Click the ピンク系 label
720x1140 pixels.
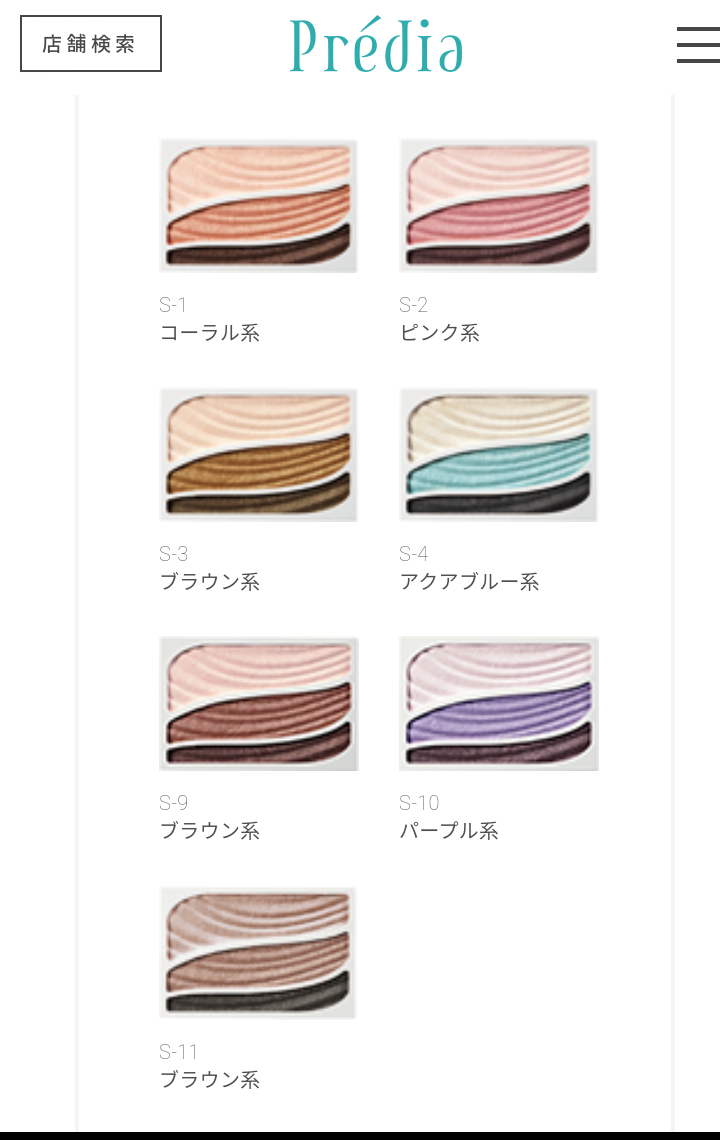(439, 333)
